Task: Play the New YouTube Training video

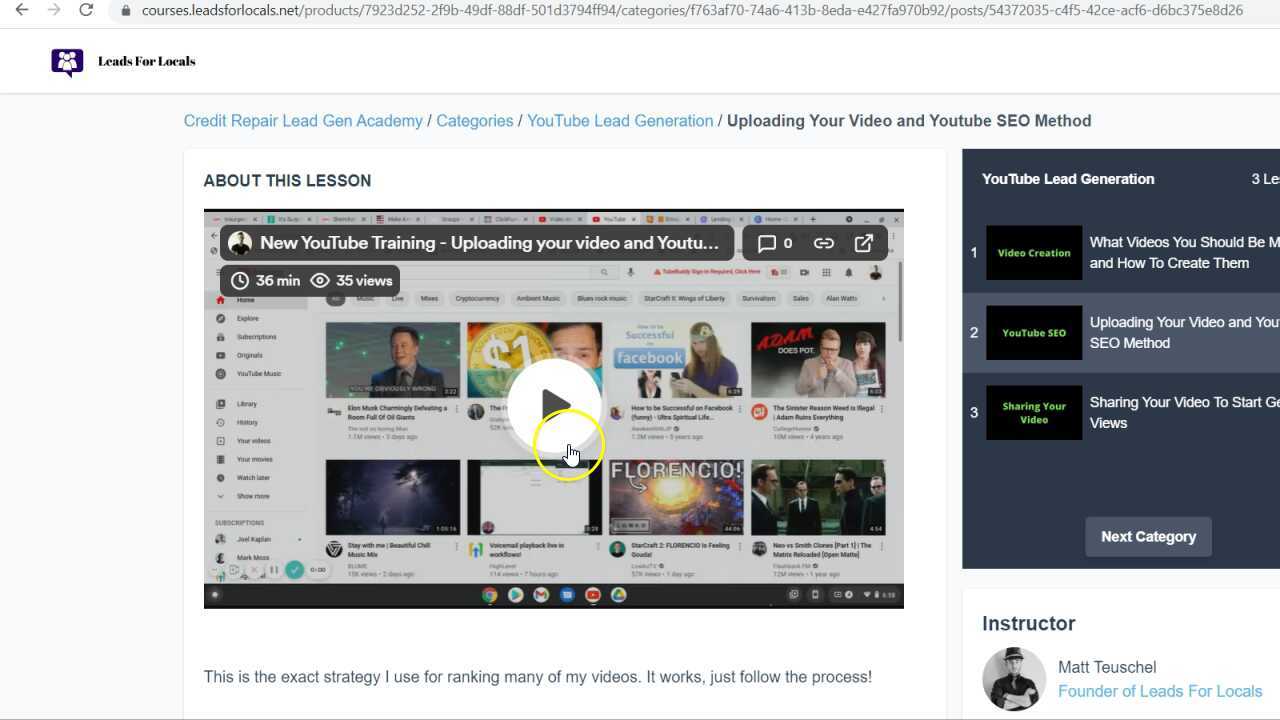Action: pos(554,406)
